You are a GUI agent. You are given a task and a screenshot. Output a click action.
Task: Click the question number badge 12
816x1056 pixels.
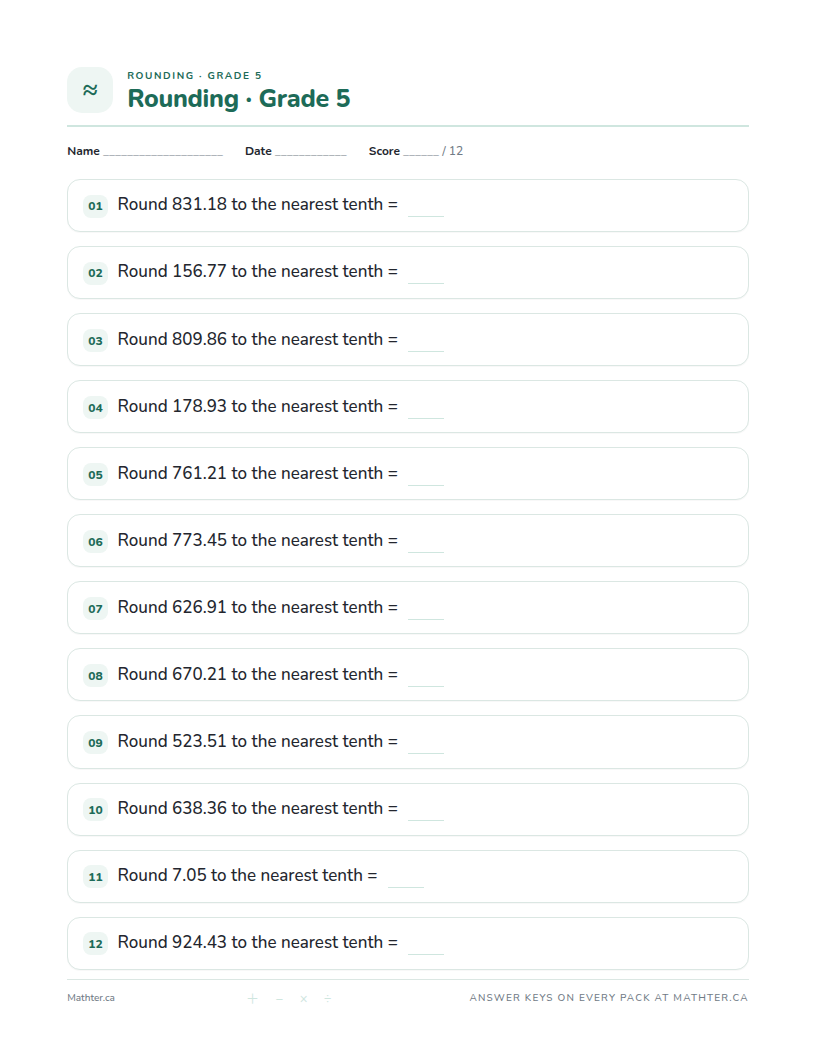coord(96,944)
